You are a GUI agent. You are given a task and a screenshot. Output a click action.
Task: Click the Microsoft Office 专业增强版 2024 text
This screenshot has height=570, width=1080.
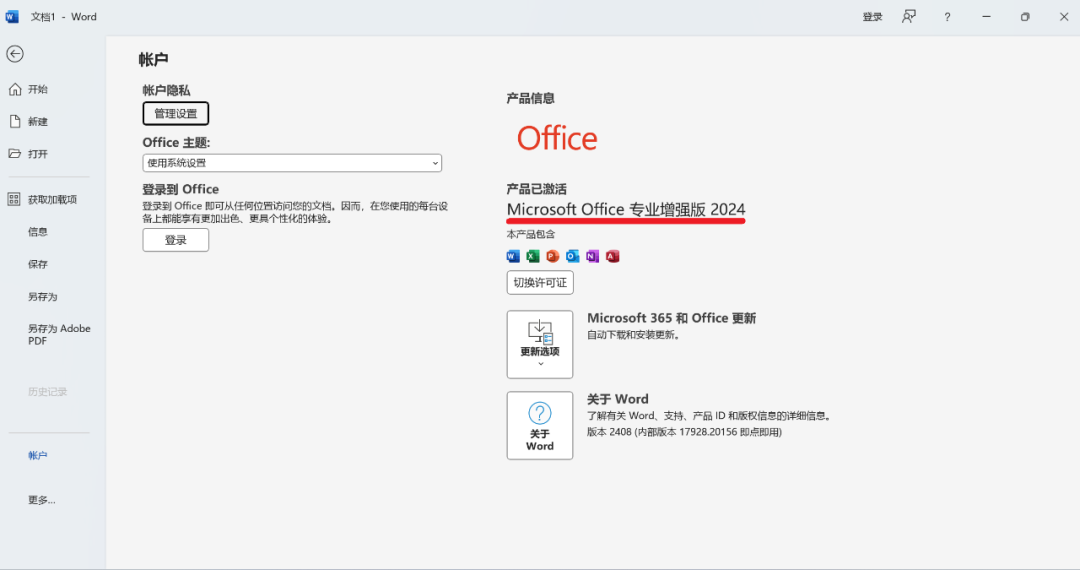626,209
